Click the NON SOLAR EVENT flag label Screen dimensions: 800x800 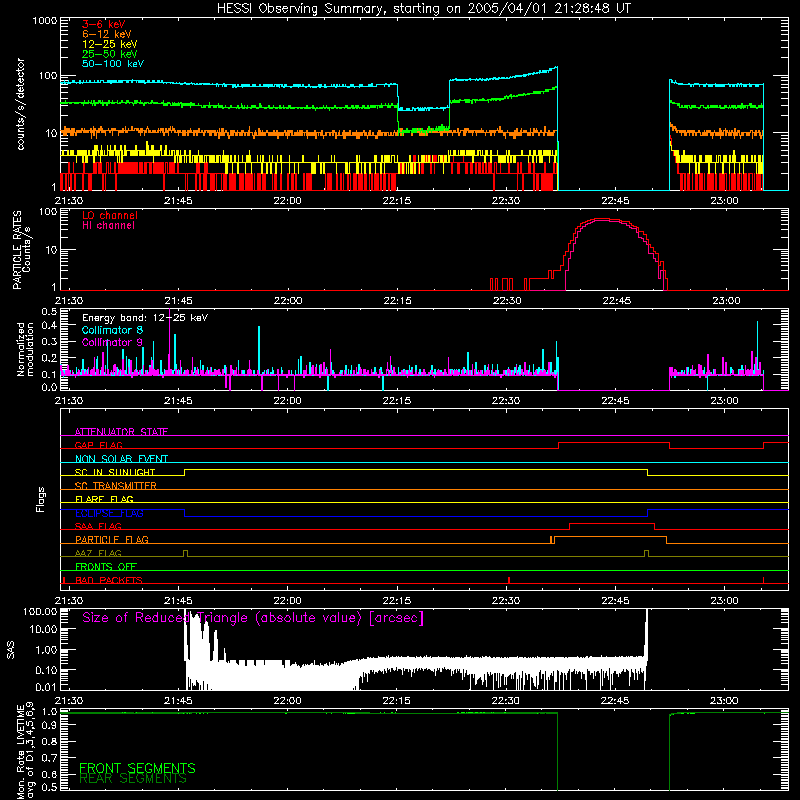pos(121,459)
